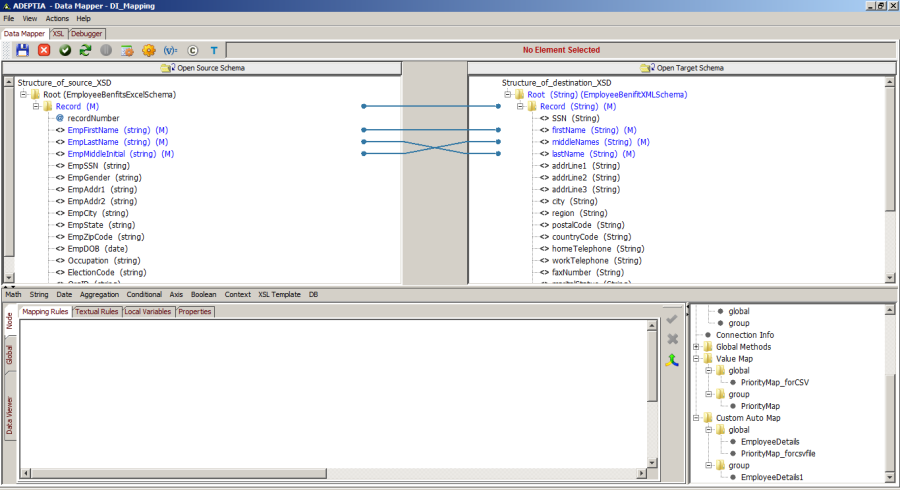The image size is (900, 490).
Task: Click the orange gear settings icon
Action: coord(149,50)
